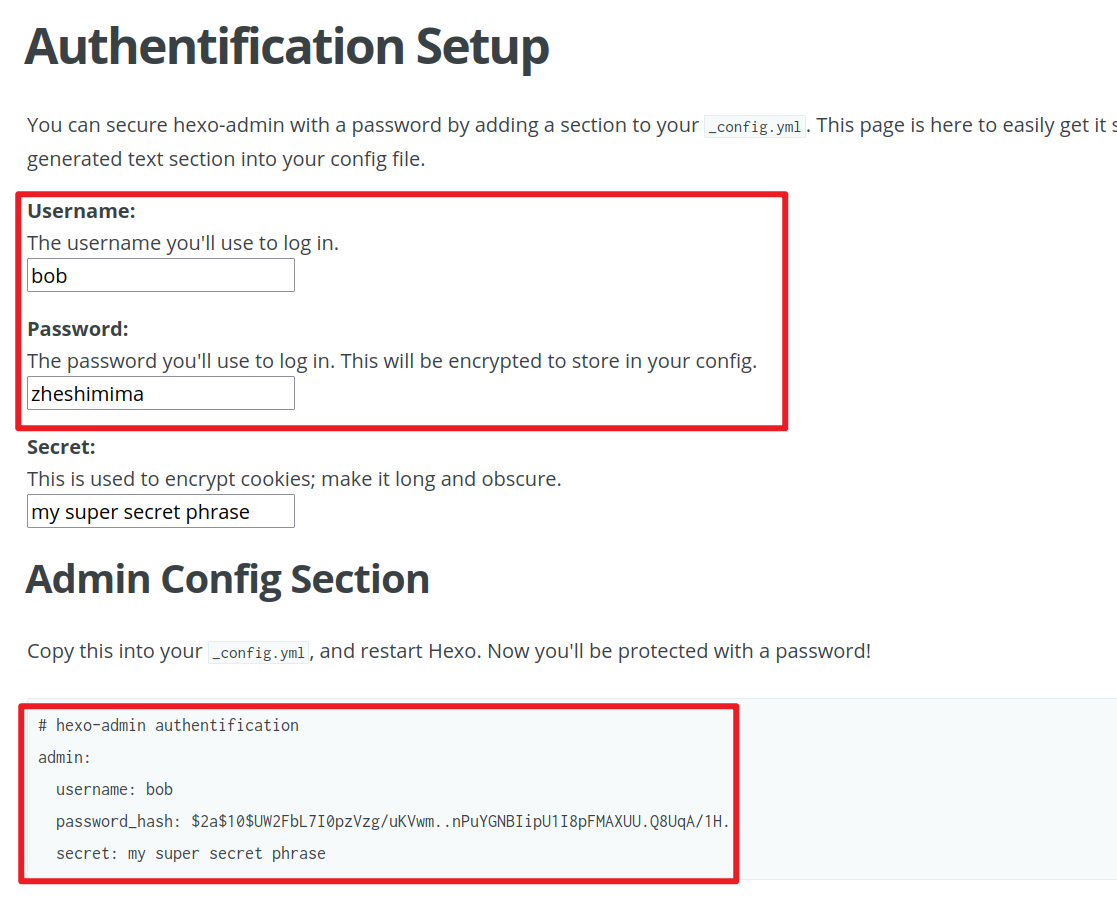The height and width of the screenshot is (900, 1117).
Task: Click the bold Secret: label
Action: click(61, 447)
